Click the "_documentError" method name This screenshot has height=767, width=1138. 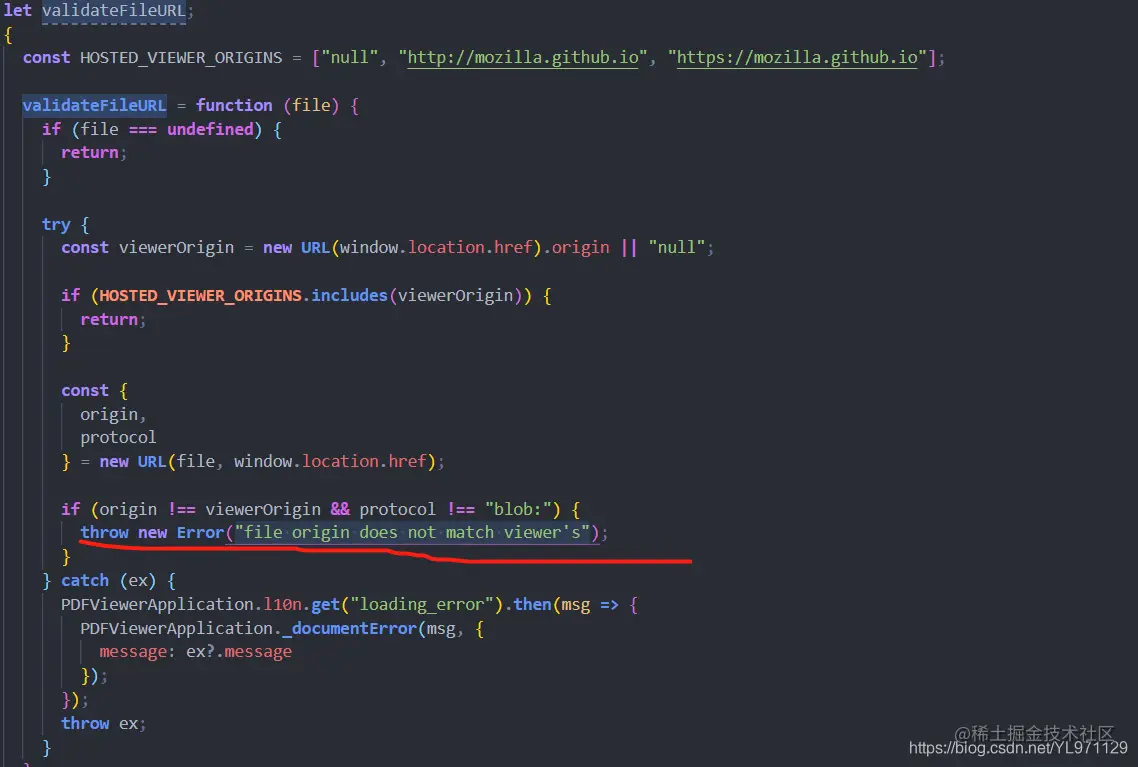click(x=350, y=628)
